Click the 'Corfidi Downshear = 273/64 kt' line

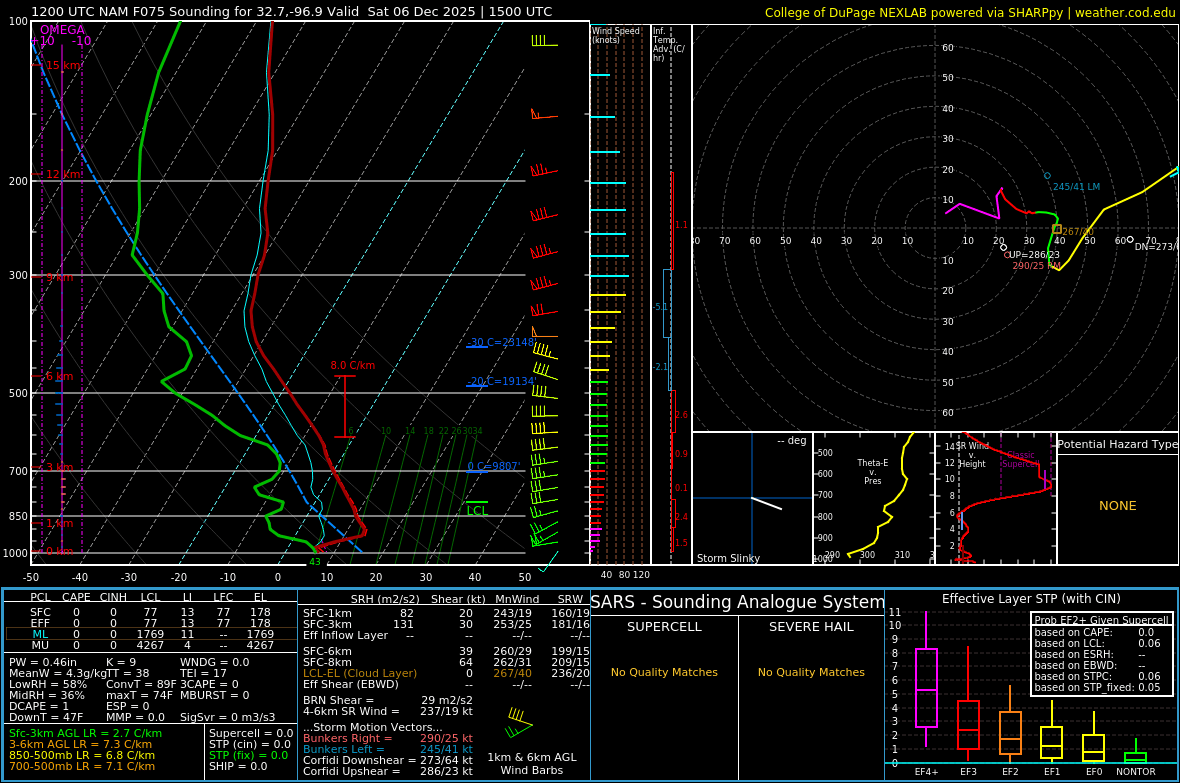388,760
